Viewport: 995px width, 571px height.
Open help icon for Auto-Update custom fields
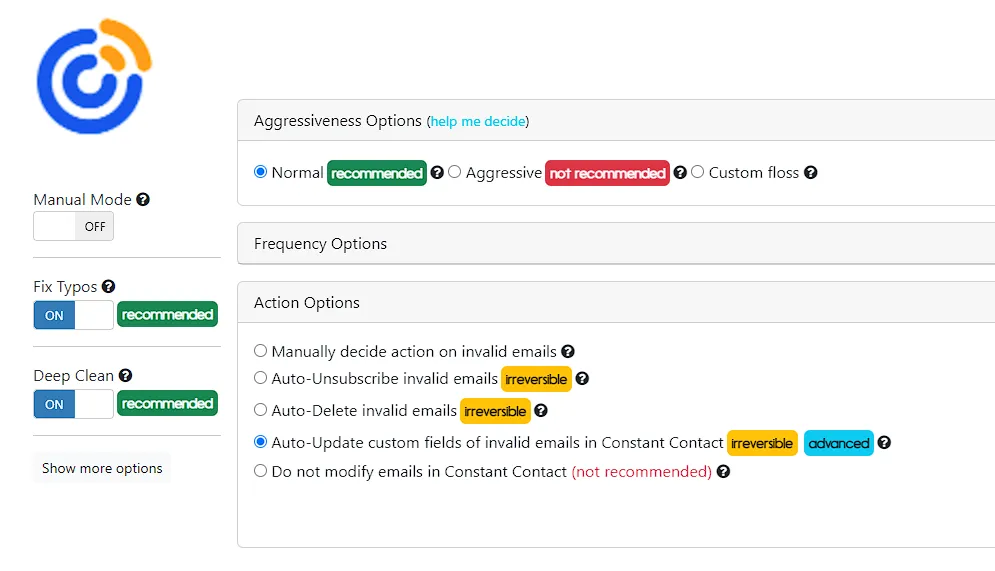click(x=884, y=443)
